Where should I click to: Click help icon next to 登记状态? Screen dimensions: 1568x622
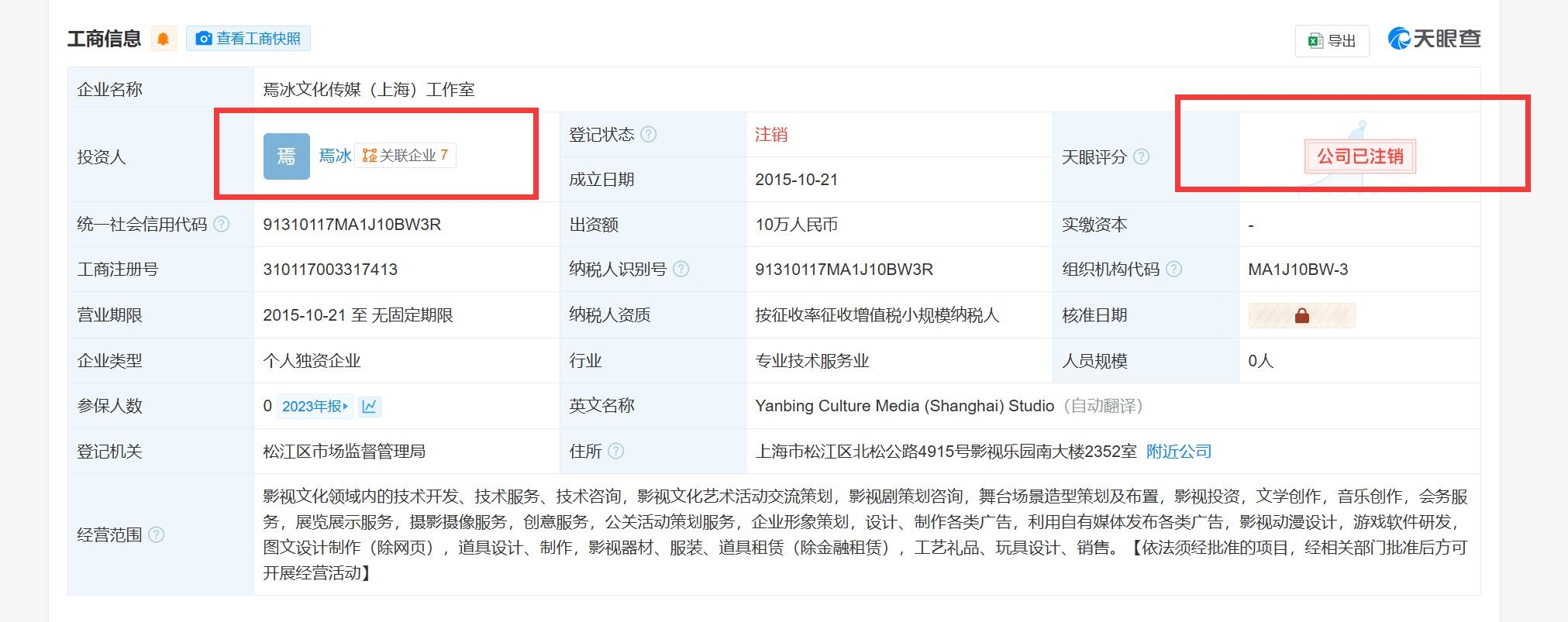649,135
